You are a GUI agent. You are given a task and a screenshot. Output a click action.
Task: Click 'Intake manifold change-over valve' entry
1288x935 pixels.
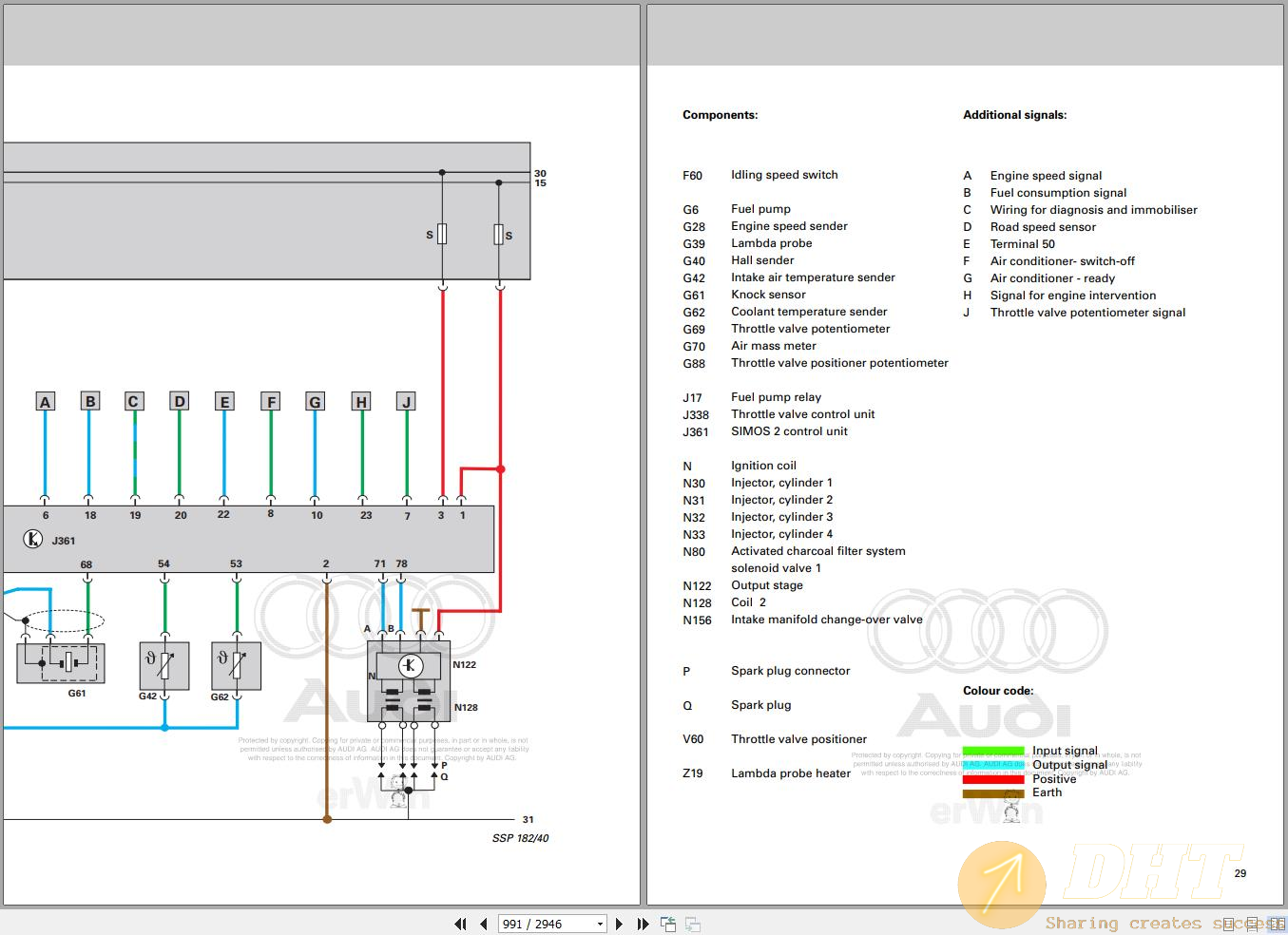826,620
